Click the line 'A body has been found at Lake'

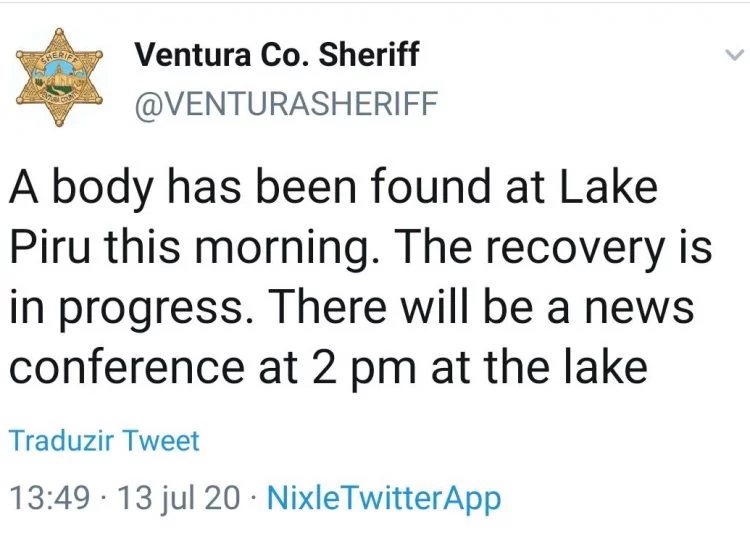tap(333, 187)
